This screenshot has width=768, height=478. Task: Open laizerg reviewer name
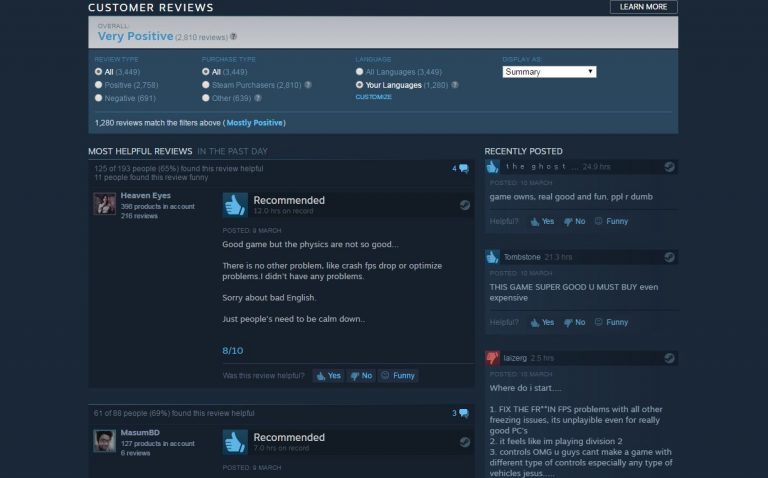pos(515,358)
